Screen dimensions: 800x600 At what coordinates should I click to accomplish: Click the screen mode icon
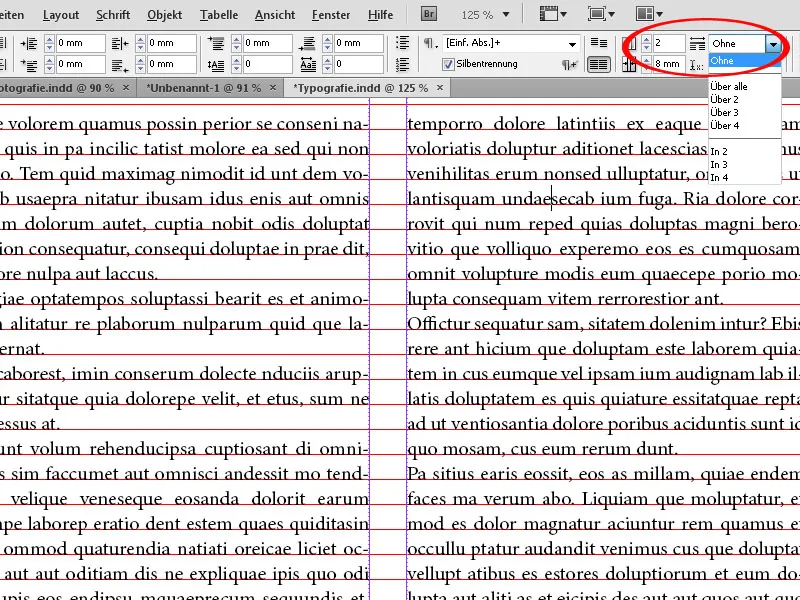[x=596, y=14]
